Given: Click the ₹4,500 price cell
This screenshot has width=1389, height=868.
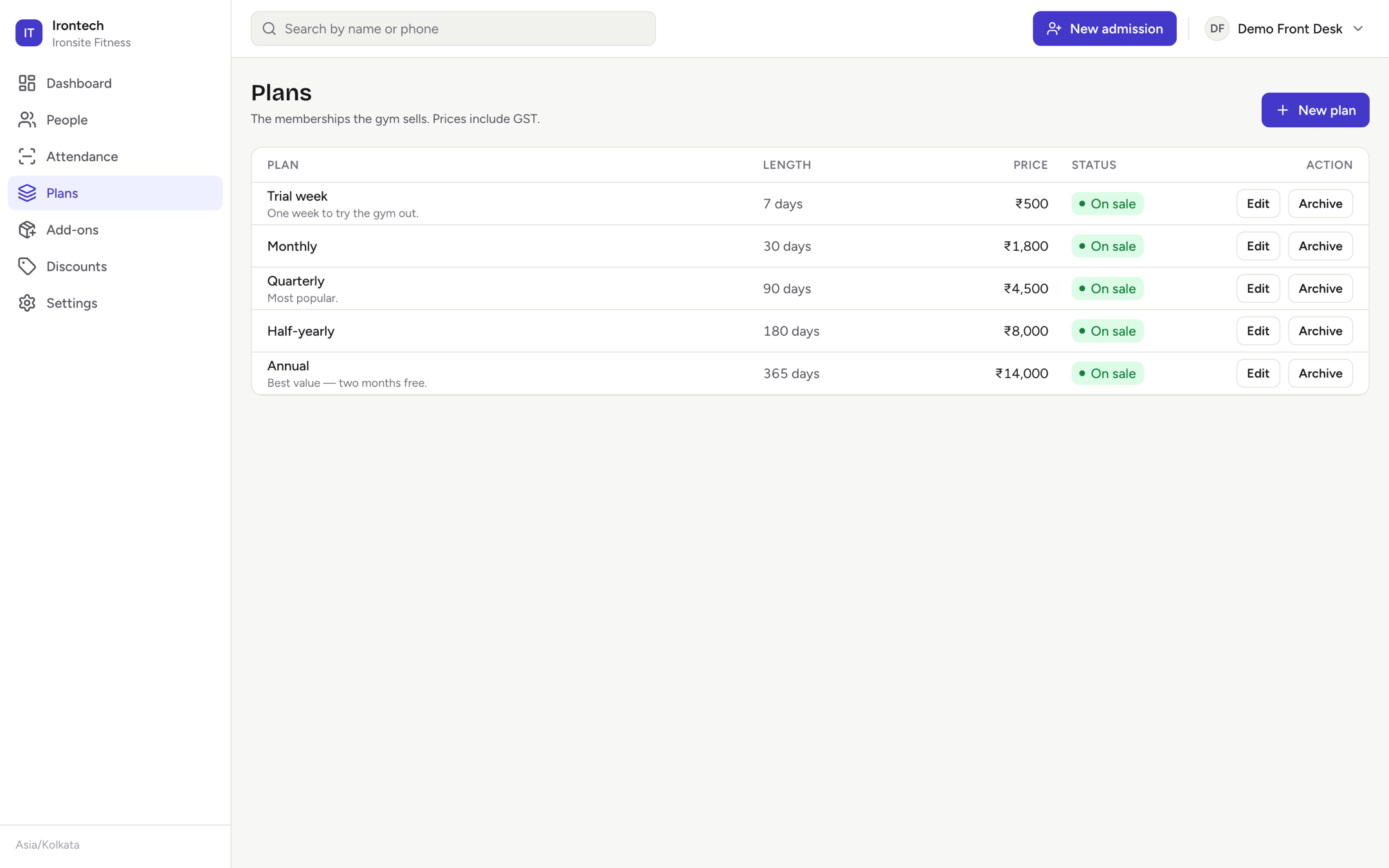Looking at the screenshot, I should point(1026,289).
